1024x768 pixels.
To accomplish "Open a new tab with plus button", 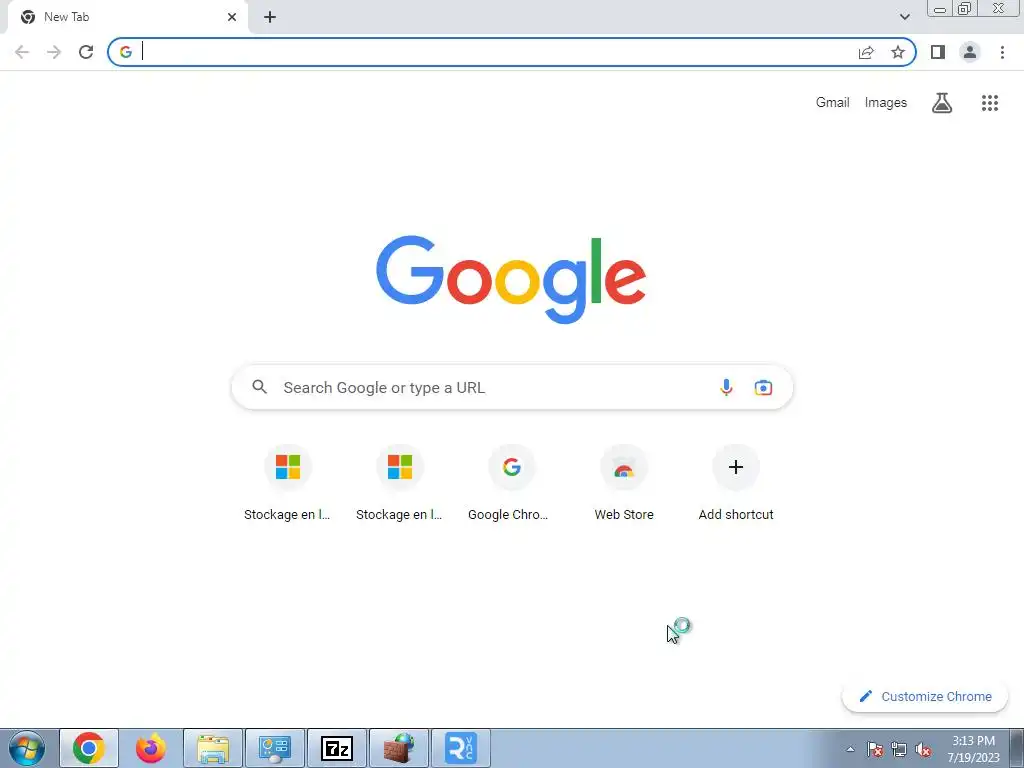I will point(270,17).
